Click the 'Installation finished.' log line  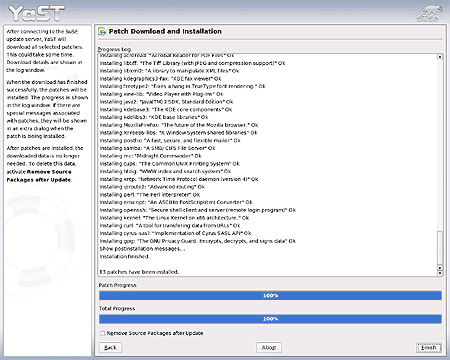(125, 257)
